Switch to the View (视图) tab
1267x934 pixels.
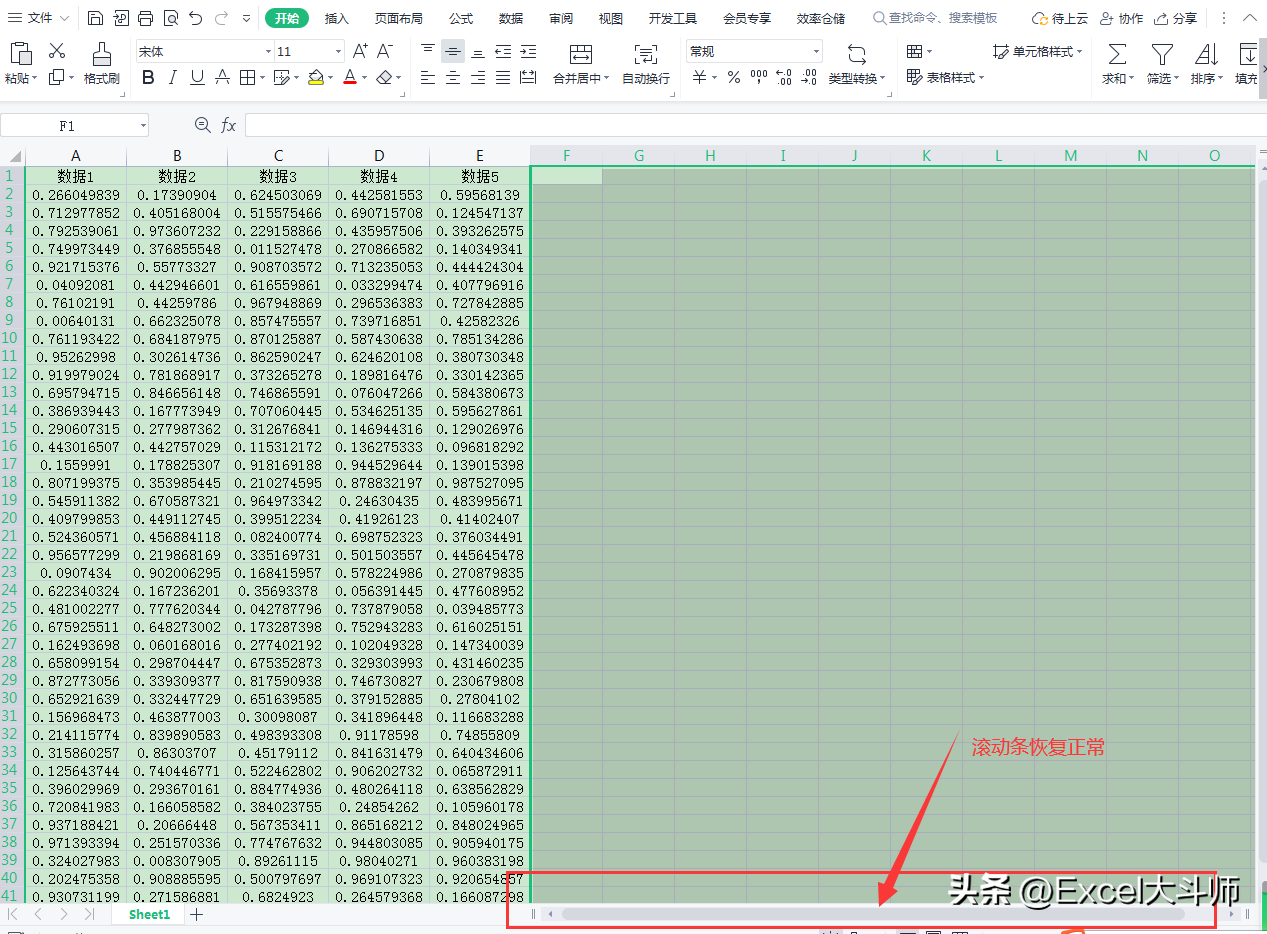(x=611, y=18)
